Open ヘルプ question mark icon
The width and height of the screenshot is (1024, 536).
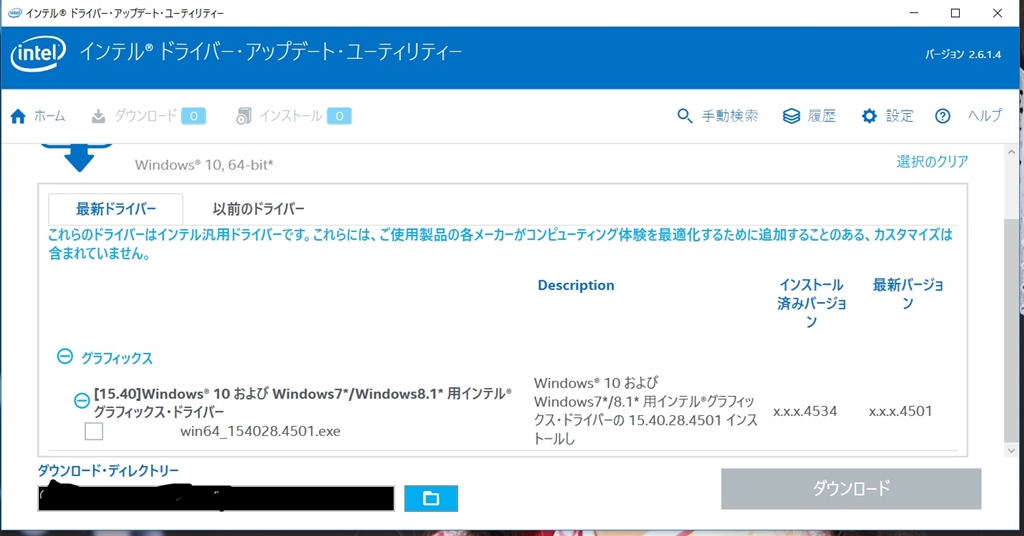pos(942,116)
